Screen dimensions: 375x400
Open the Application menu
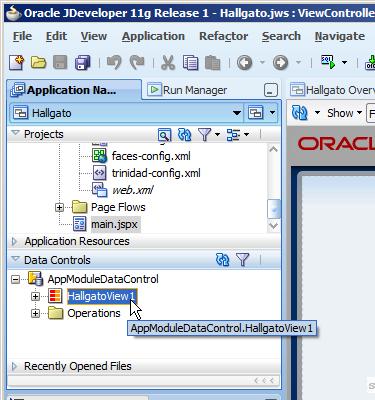point(153,36)
